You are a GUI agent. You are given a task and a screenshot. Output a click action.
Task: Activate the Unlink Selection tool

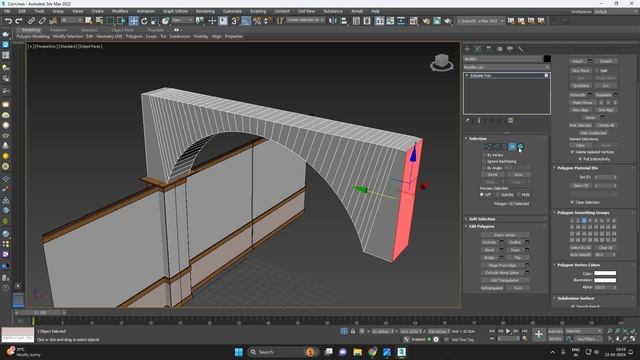[42, 20]
